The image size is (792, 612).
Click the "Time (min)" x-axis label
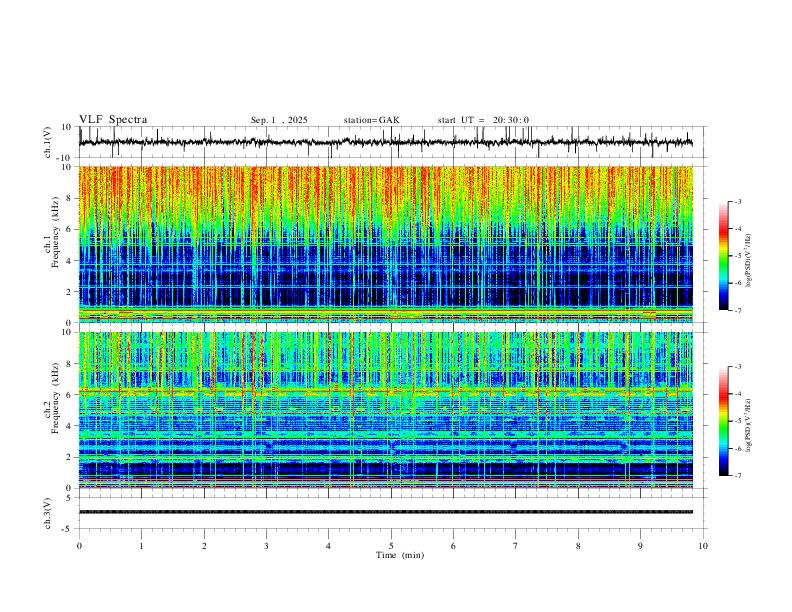coord(400,555)
